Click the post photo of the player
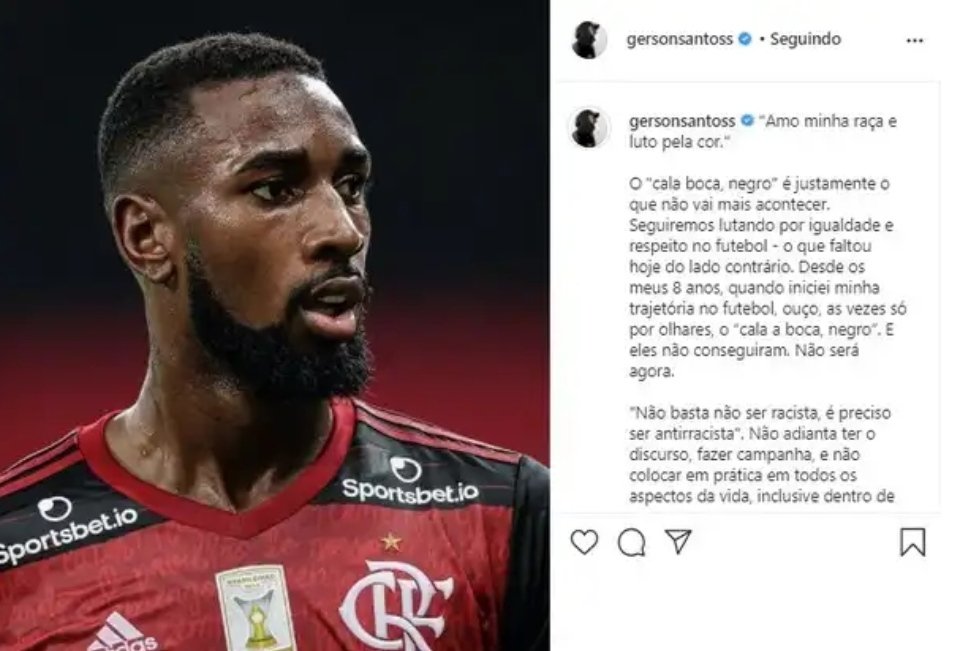The image size is (953, 651). tap(275, 326)
